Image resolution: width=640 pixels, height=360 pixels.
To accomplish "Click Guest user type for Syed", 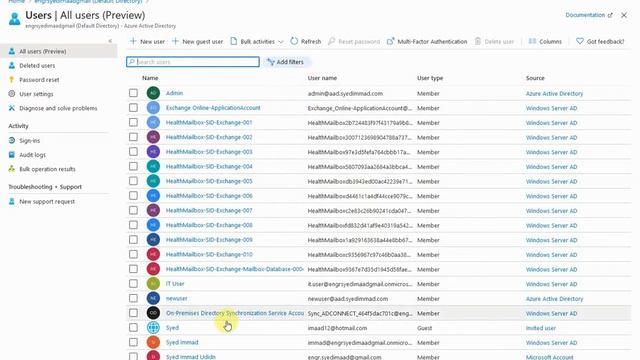I will [424, 328].
